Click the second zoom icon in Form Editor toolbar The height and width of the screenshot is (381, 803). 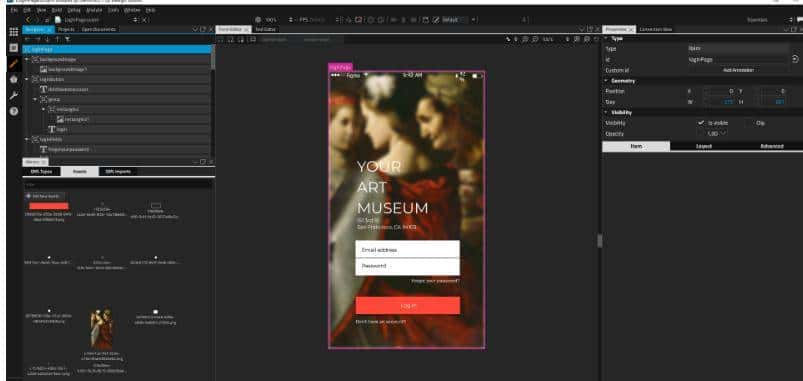535,39
